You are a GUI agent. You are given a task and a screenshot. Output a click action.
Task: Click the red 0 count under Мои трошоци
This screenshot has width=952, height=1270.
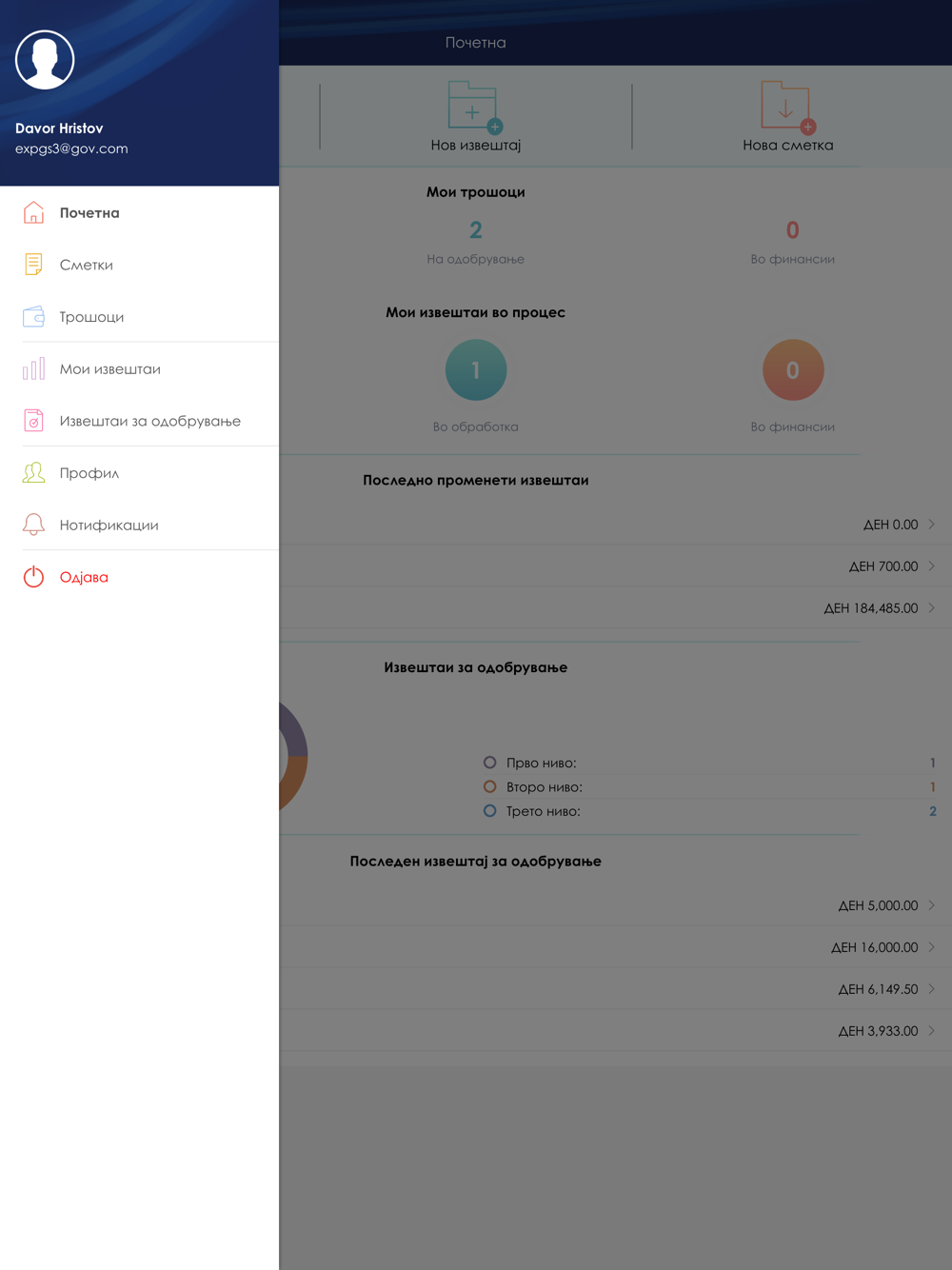coord(792,229)
